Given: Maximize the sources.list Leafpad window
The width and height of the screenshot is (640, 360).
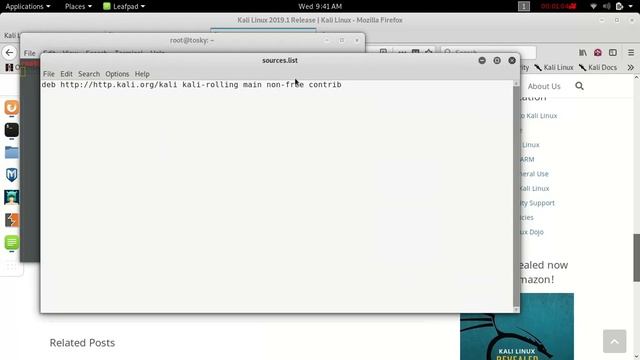Looking at the screenshot, I should (497, 60).
